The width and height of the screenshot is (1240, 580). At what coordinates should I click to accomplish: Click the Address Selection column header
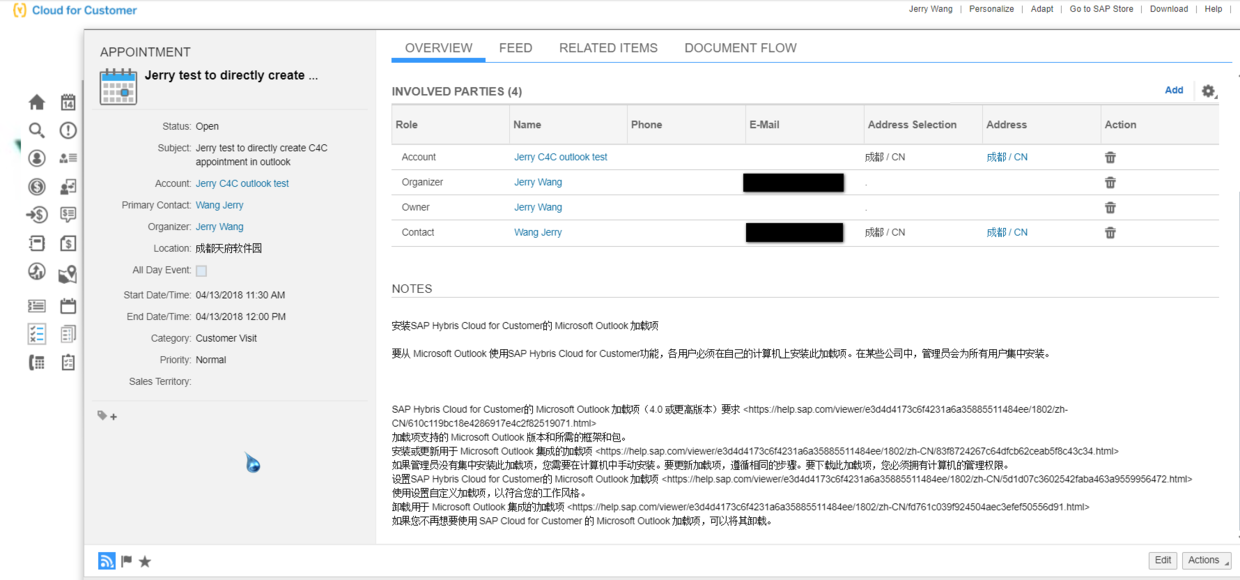click(923, 125)
